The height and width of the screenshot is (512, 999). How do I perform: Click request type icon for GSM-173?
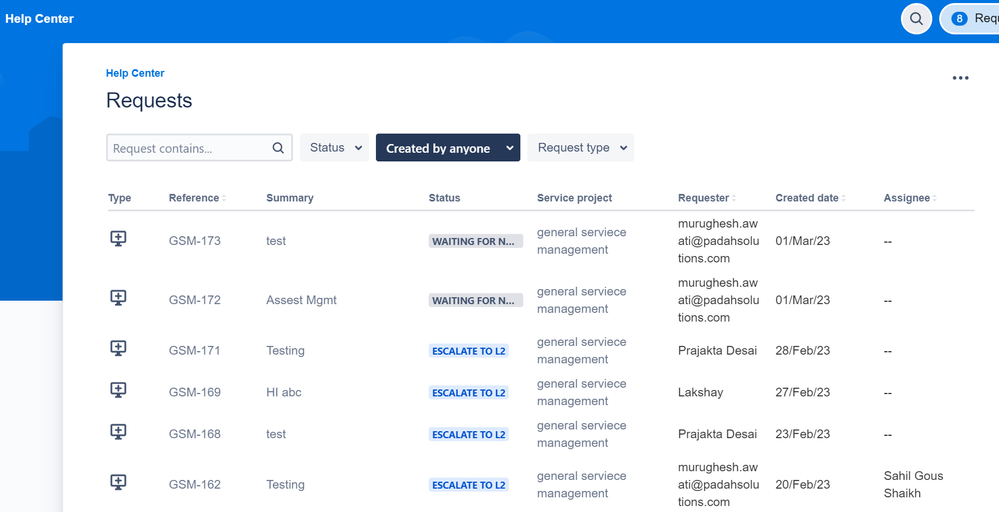click(119, 239)
